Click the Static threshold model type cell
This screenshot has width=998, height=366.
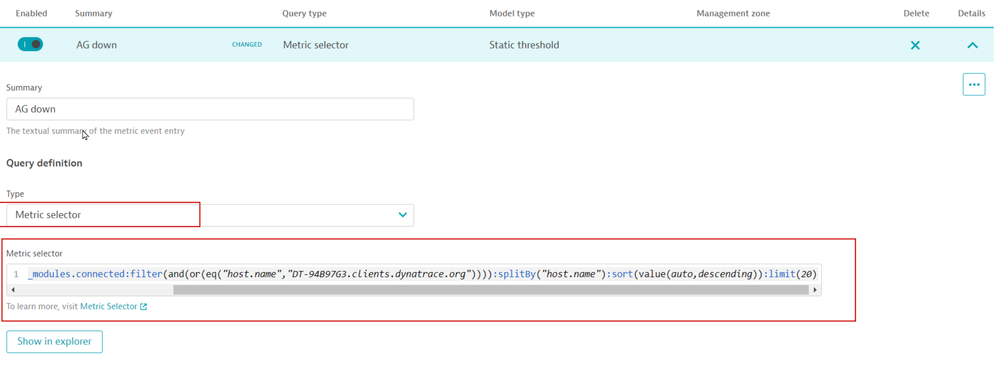[x=524, y=45]
